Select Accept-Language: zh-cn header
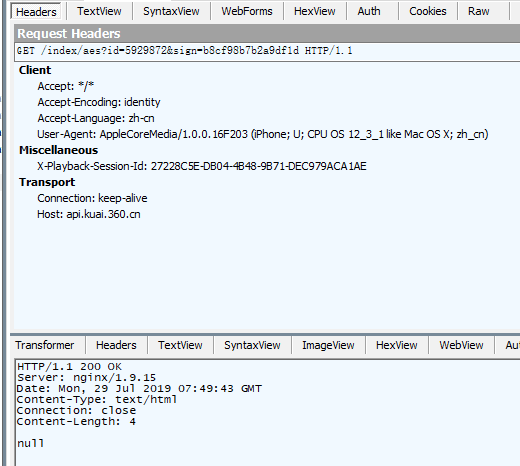This screenshot has height=466, width=520. click(x=96, y=118)
